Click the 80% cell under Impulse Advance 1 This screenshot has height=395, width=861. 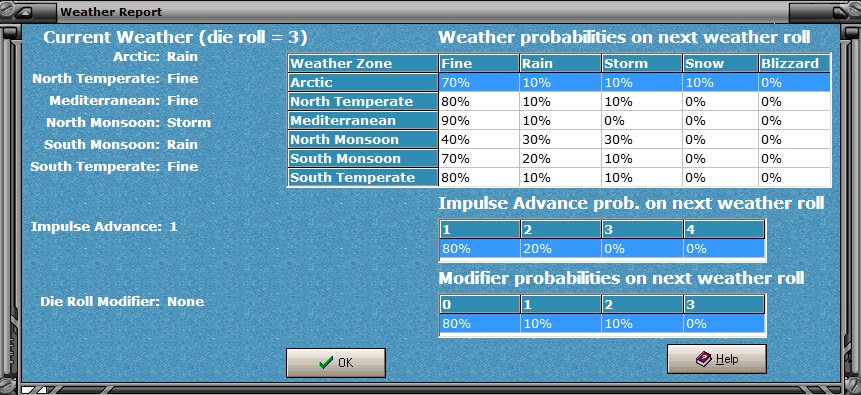[x=479, y=248]
